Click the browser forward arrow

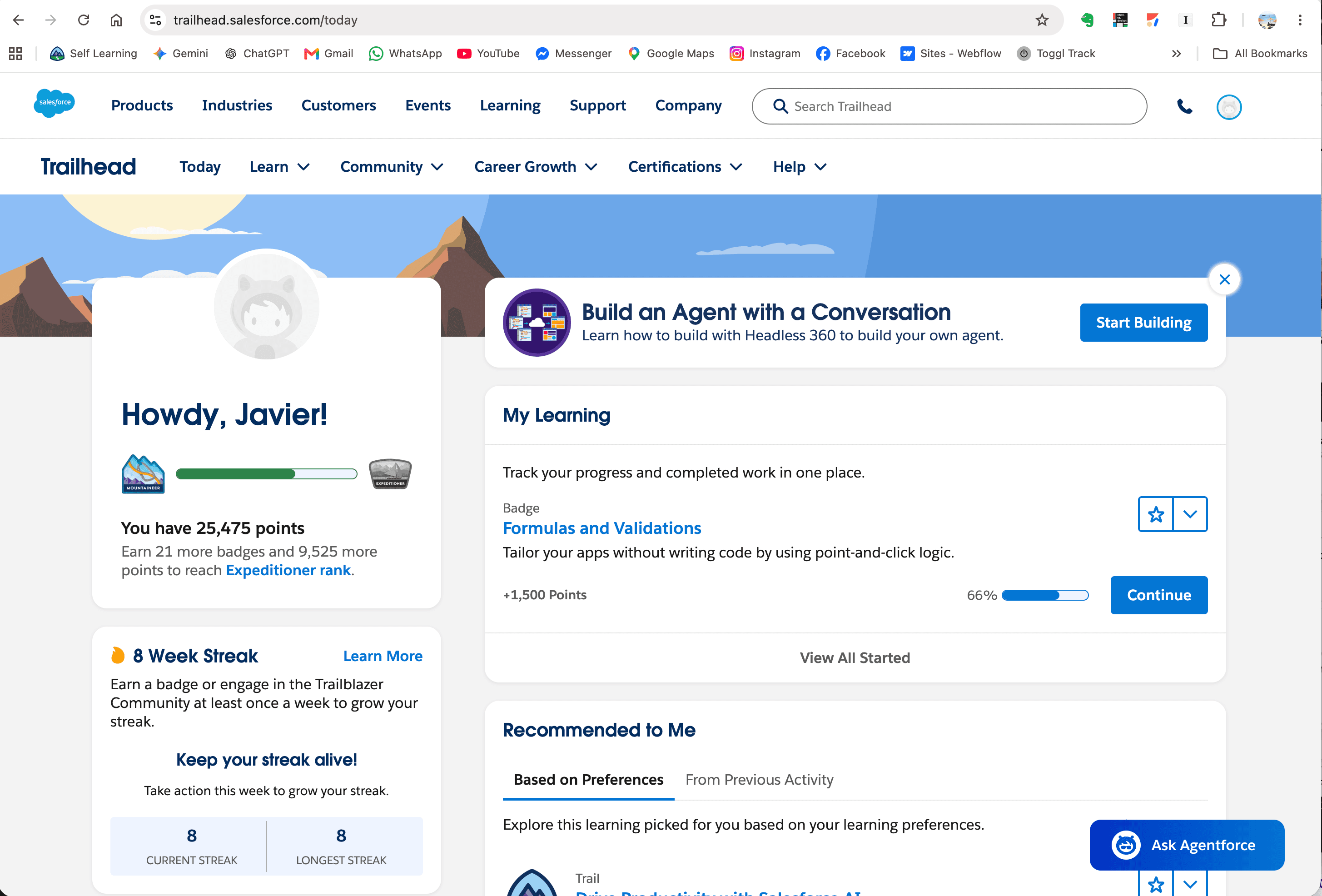50,20
